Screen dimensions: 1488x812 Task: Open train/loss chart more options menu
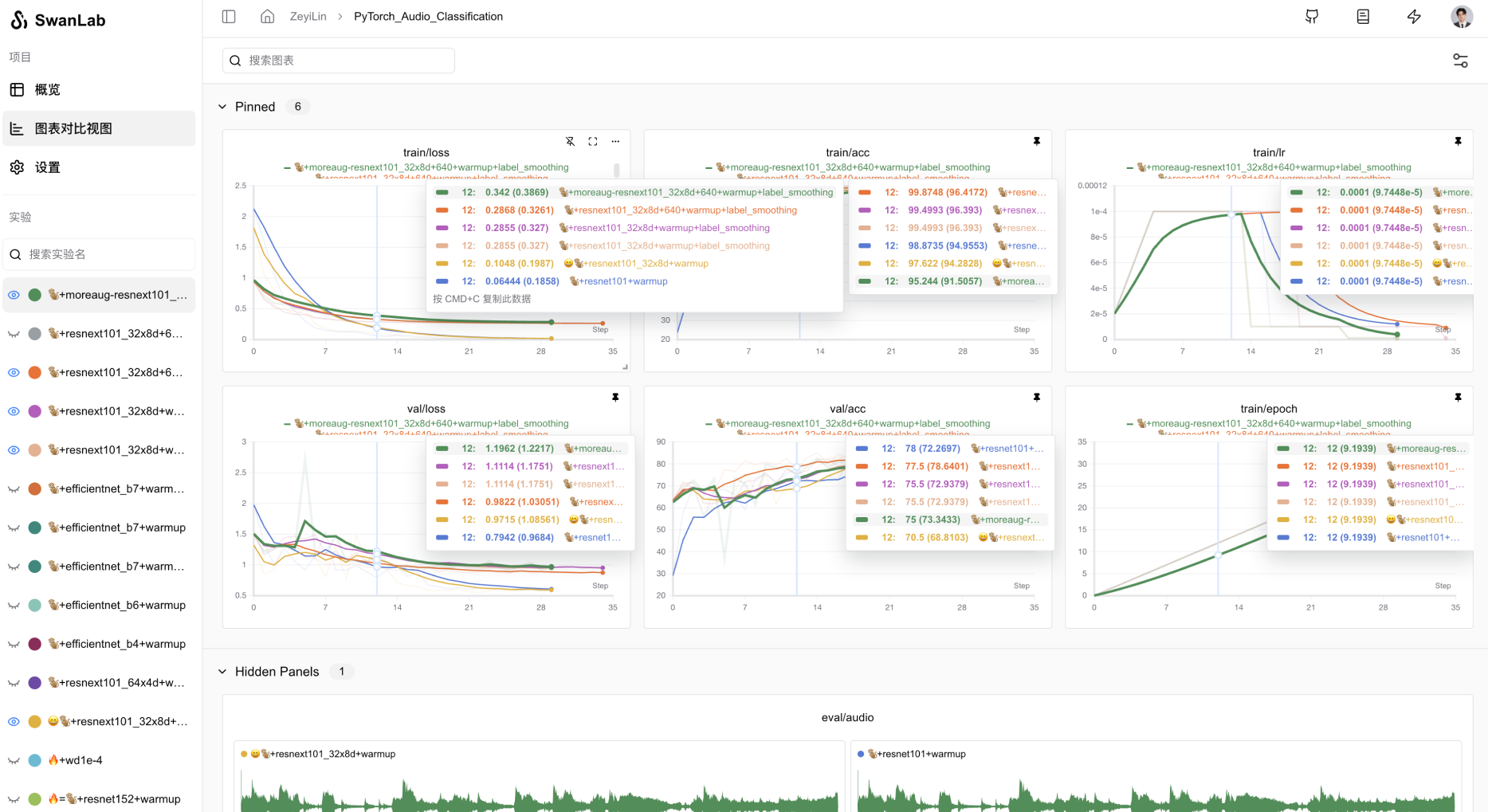pos(615,141)
